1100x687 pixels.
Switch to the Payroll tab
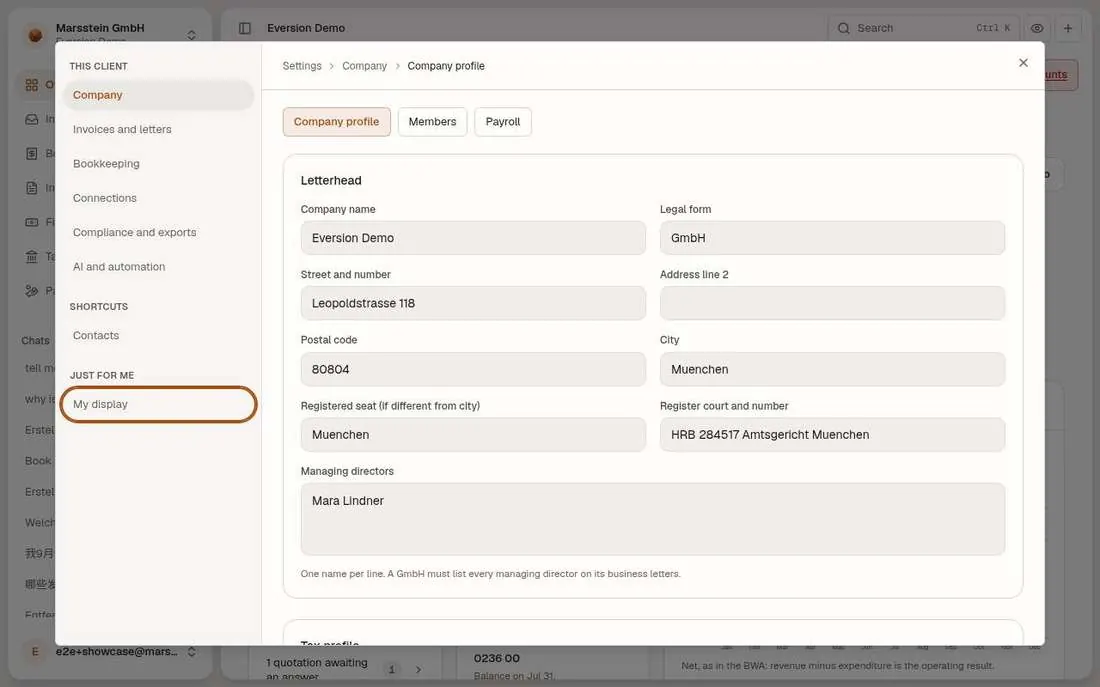pos(502,122)
